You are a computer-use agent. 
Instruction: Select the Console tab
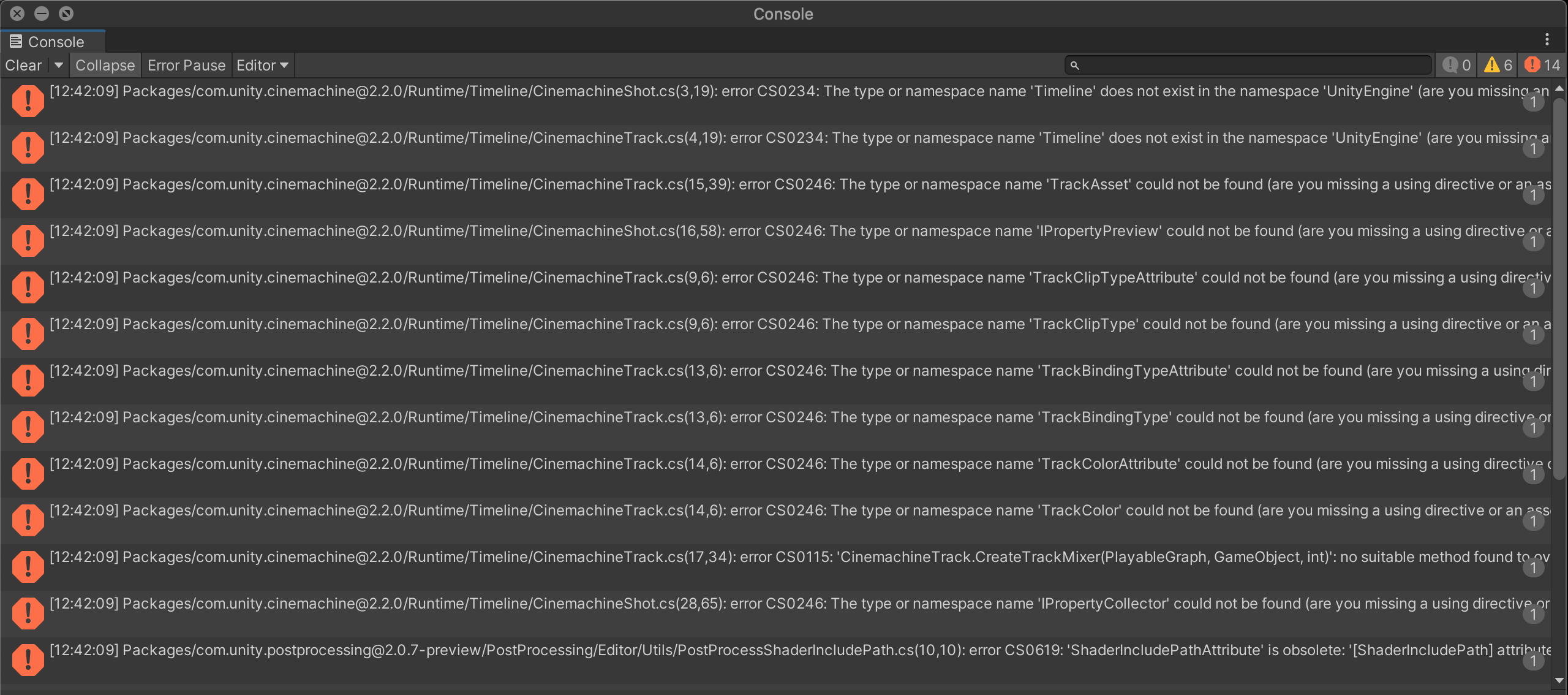coord(54,42)
